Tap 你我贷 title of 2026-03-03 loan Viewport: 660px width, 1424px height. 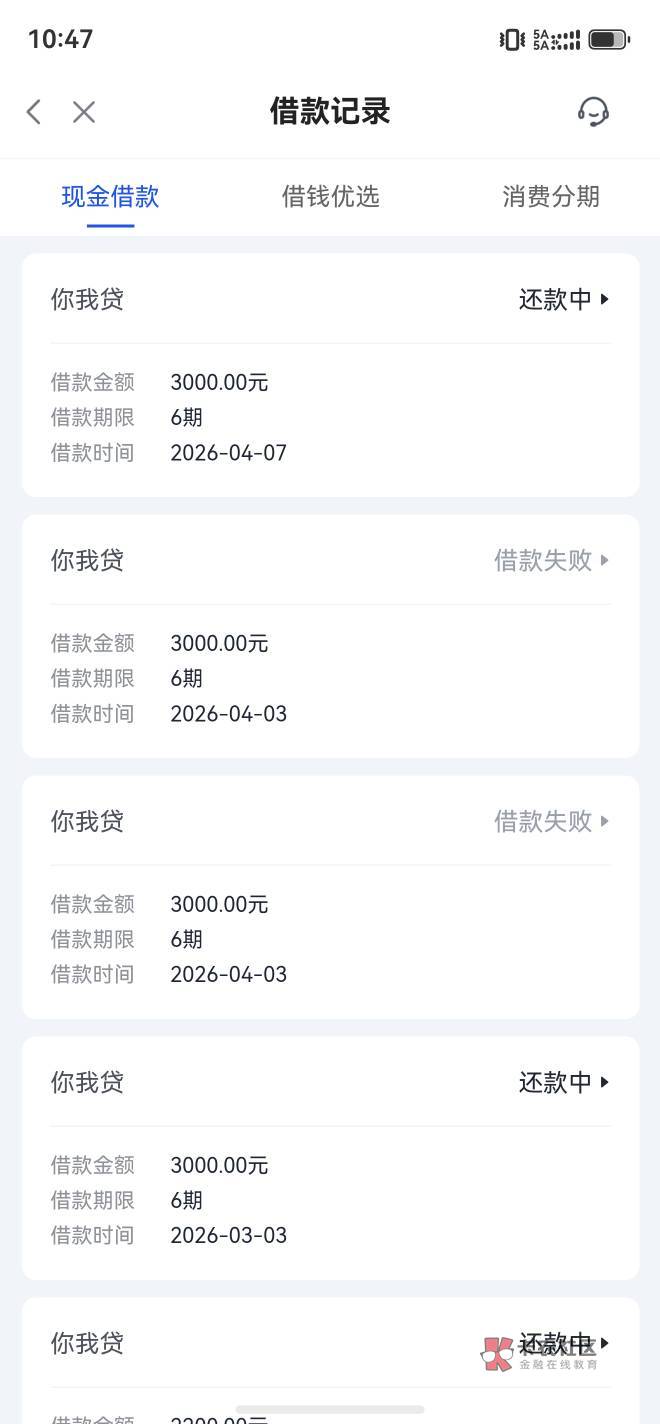[87, 1082]
